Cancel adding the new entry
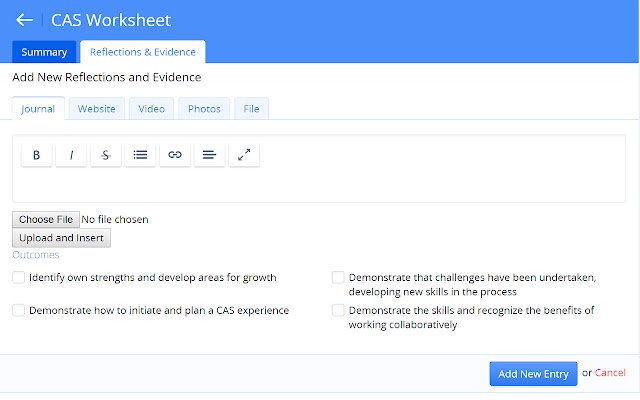 point(610,373)
